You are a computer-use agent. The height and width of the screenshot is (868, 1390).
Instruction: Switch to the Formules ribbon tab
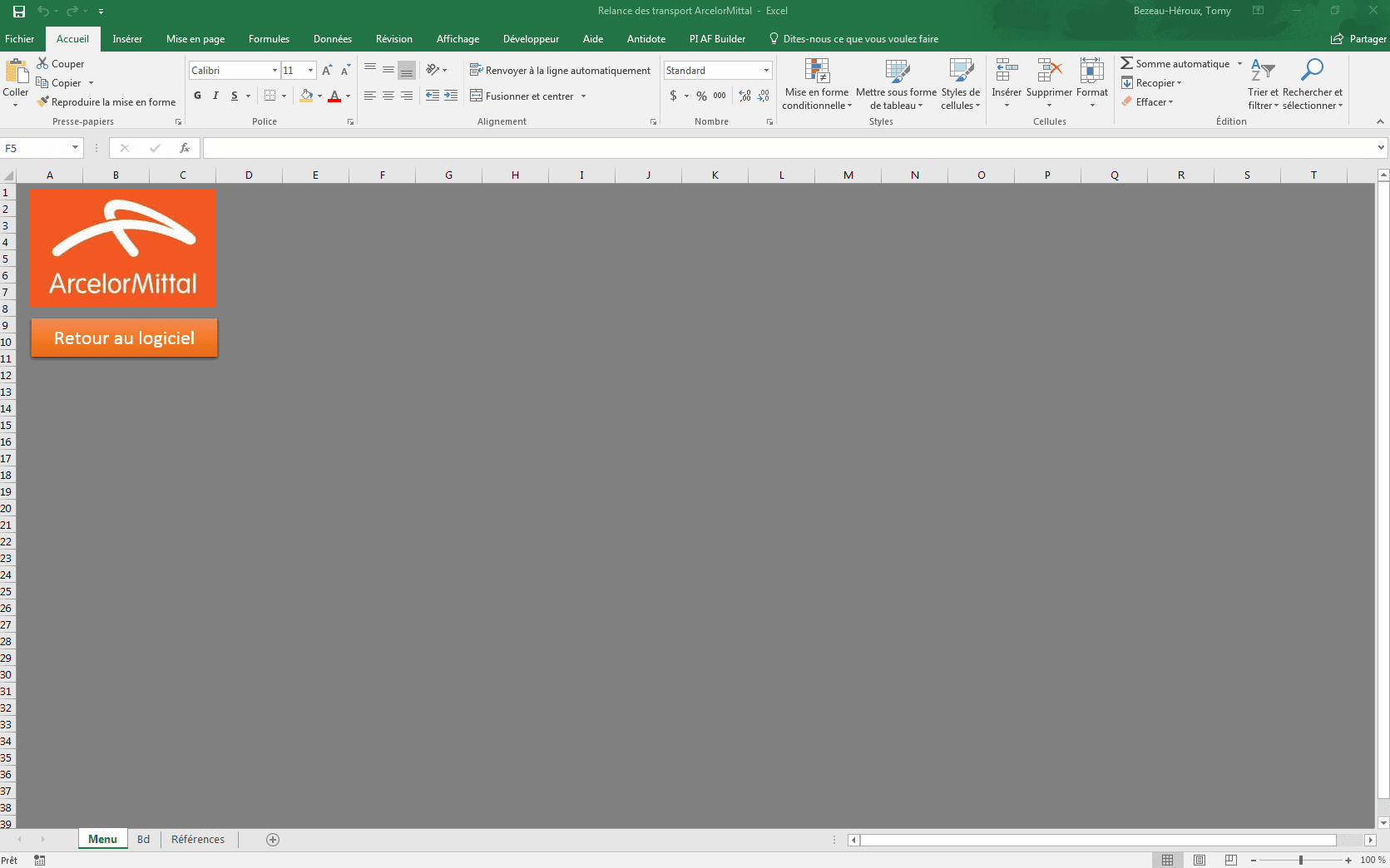pos(269,39)
